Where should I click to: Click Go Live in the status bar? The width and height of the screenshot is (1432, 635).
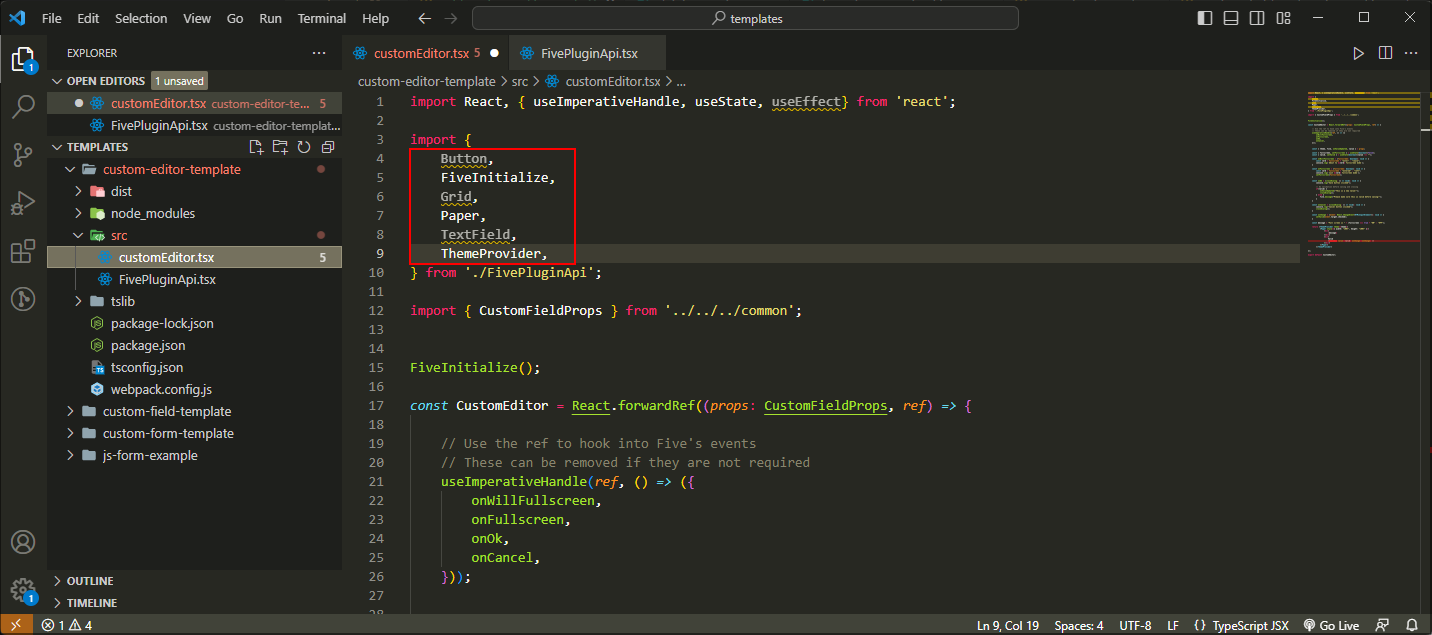click(1330, 624)
